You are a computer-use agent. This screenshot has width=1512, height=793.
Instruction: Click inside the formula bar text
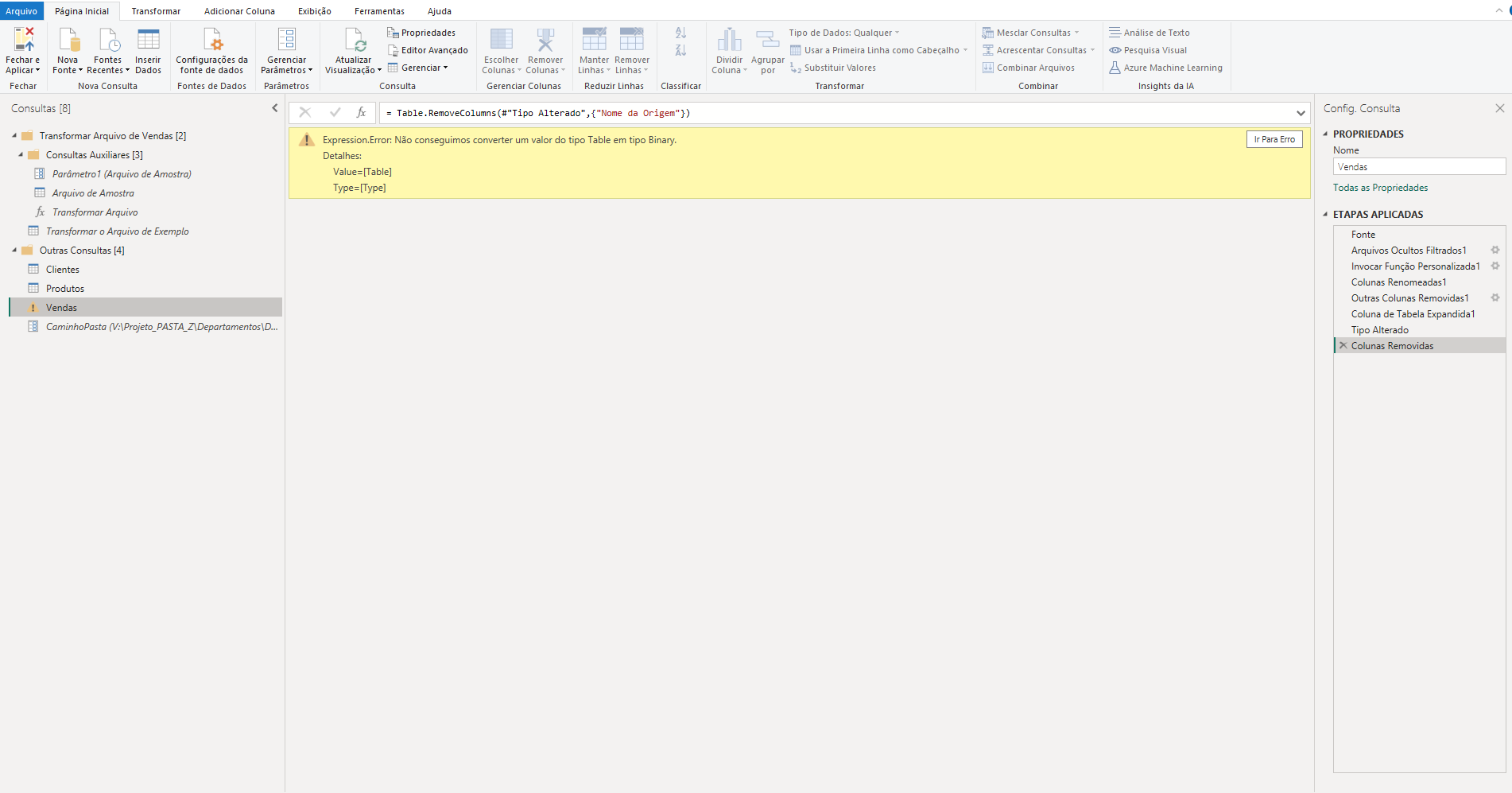click(x=537, y=113)
